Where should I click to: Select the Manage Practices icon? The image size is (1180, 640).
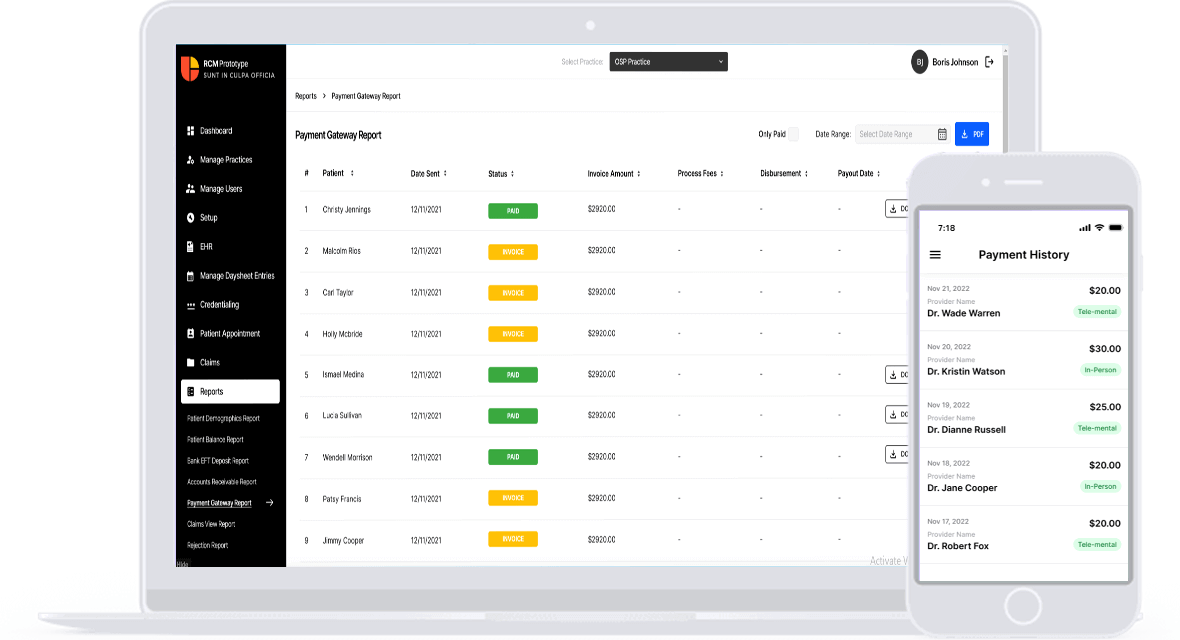point(190,159)
